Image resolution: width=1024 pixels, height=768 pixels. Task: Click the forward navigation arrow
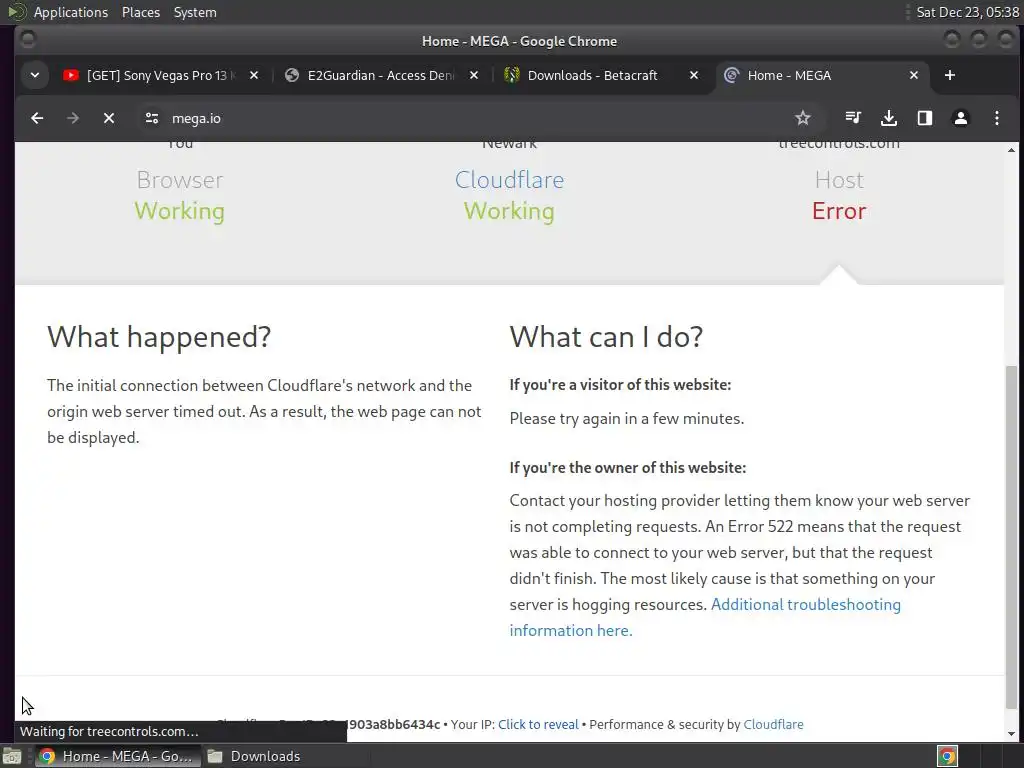pos(73,118)
